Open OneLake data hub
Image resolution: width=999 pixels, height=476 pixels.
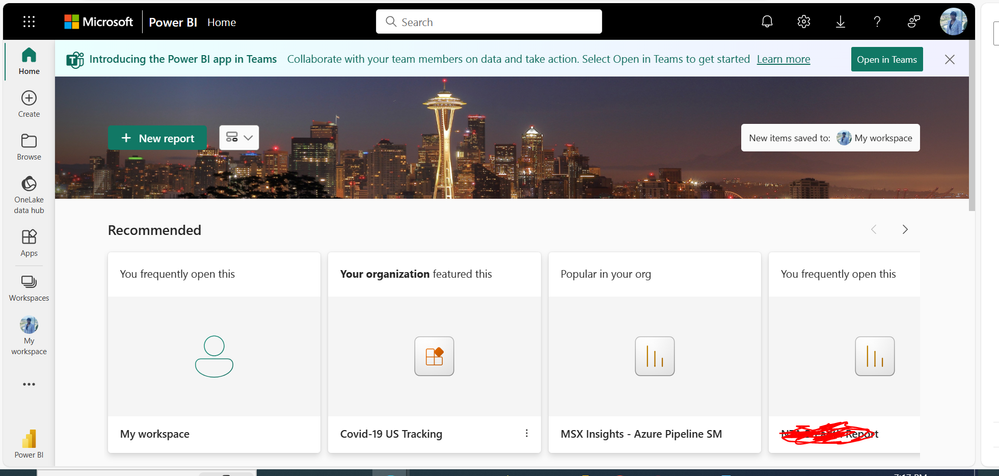(29, 194)
